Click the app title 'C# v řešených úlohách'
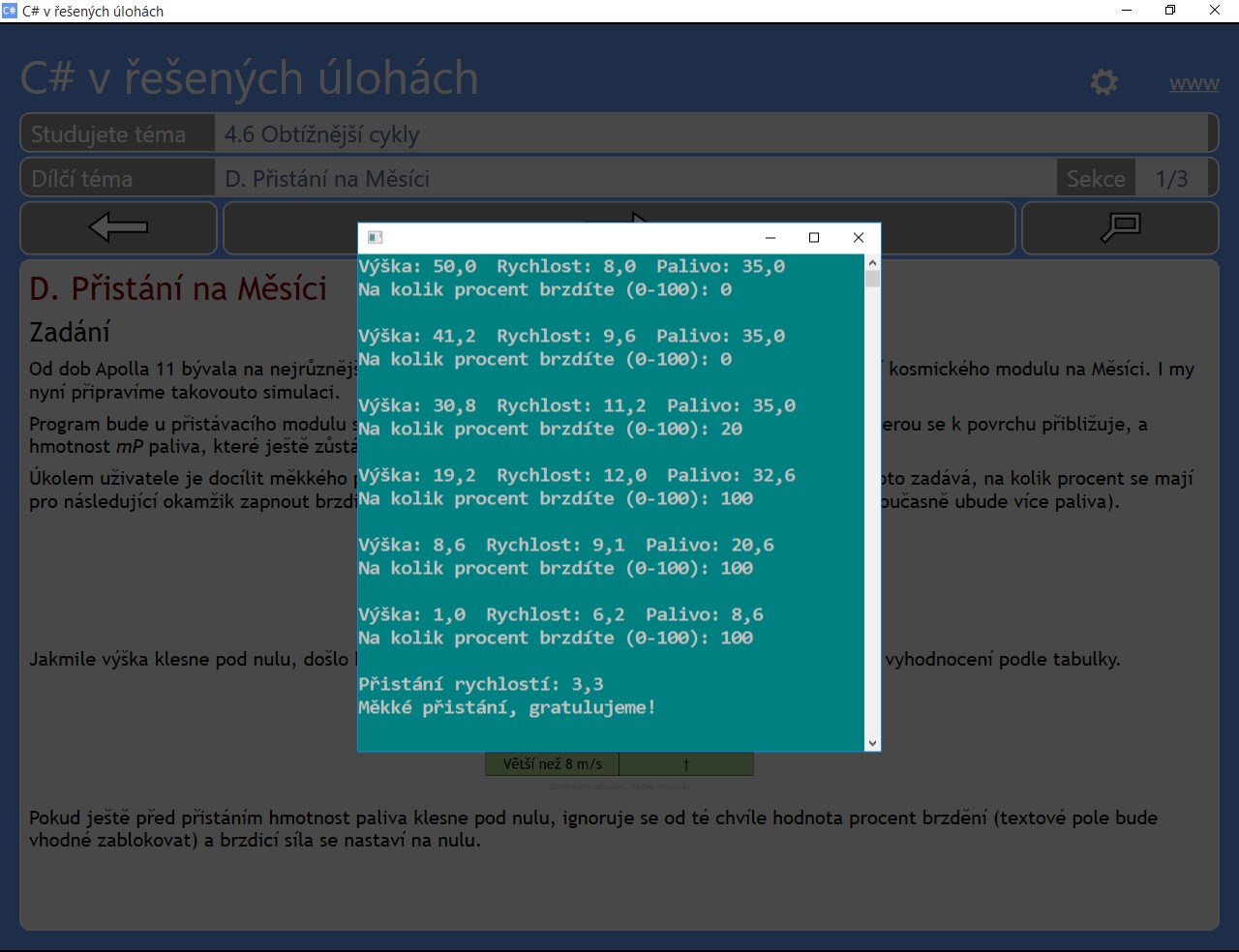Image resolution: width=1239 pixels, height=952 pixels. click(x=250, y=78)
